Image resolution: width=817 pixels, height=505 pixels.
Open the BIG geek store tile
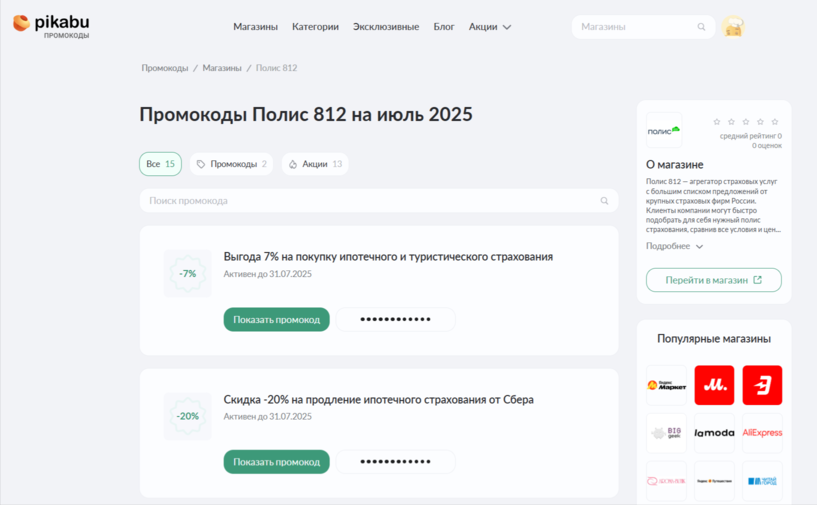tap(666, 433)
